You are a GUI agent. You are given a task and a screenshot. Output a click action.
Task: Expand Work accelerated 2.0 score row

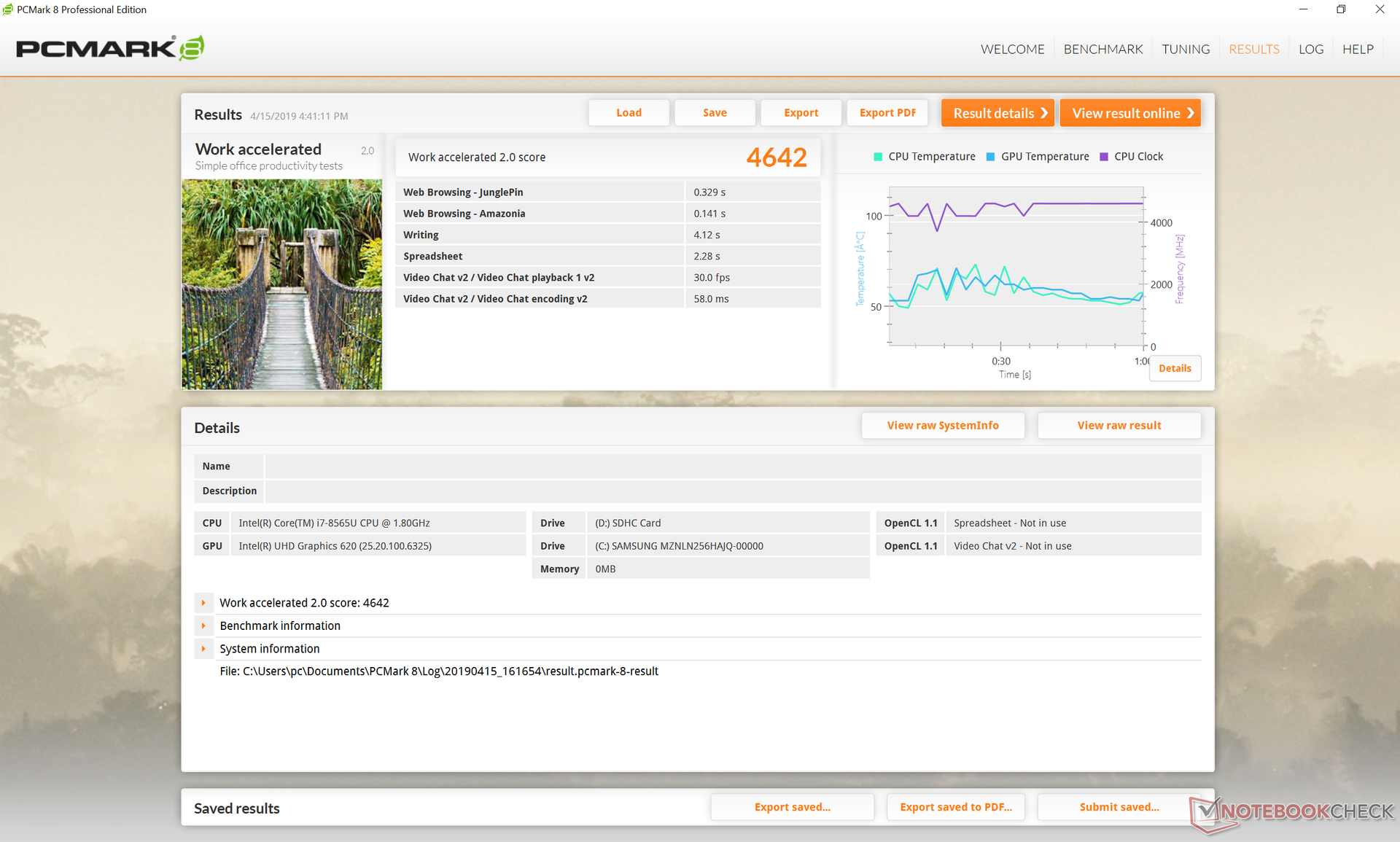[x=203, y=603]
